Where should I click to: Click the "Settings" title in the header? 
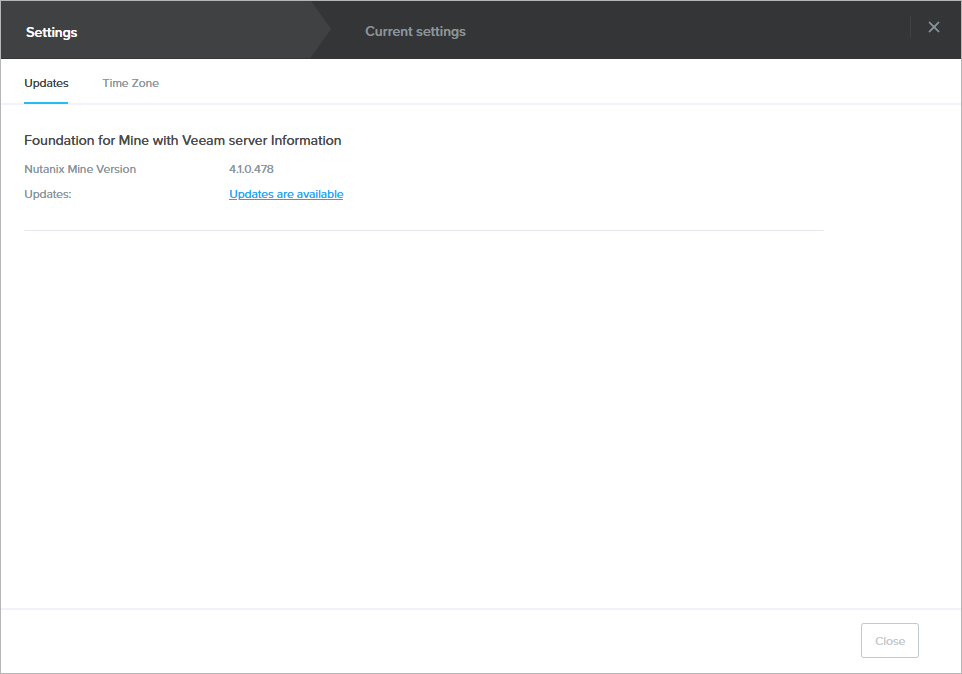[52, 33]
